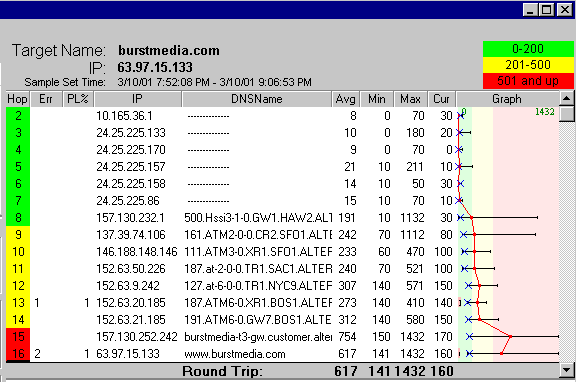Click Avg value 754 for hop 15
The height and width of the screenshot is (382, 576).
(x=347, y=336)
